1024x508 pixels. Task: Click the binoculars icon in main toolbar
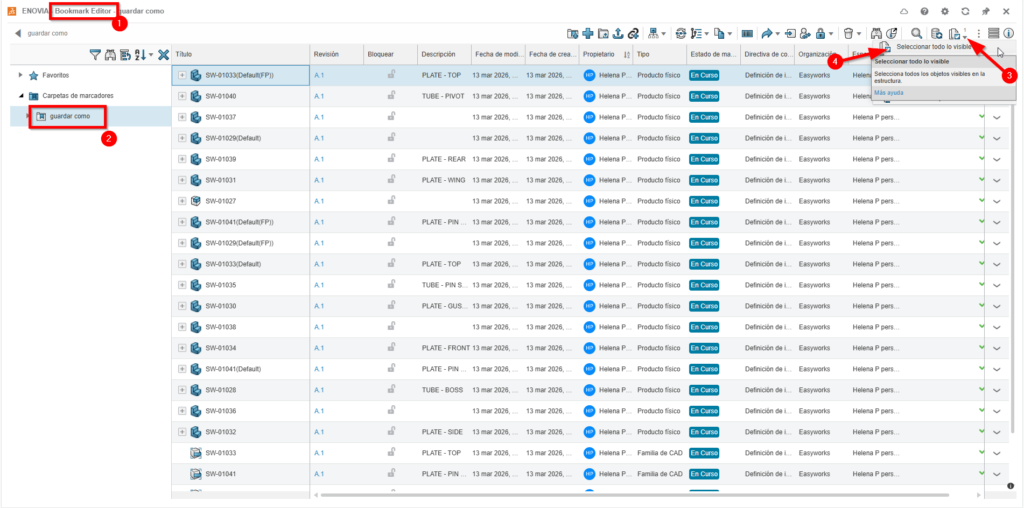[876, 33]
